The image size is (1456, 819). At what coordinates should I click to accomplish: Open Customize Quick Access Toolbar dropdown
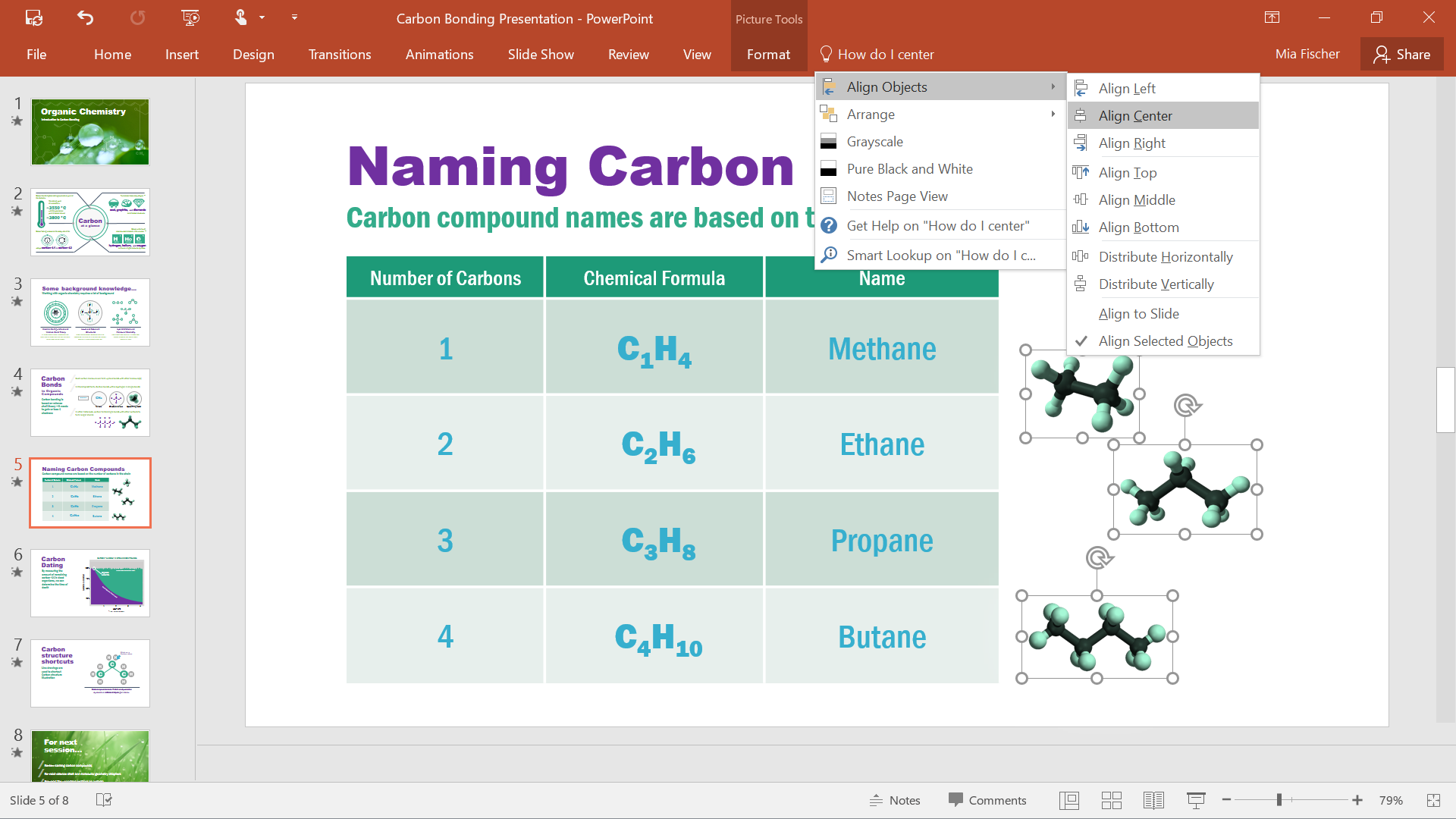294,17
